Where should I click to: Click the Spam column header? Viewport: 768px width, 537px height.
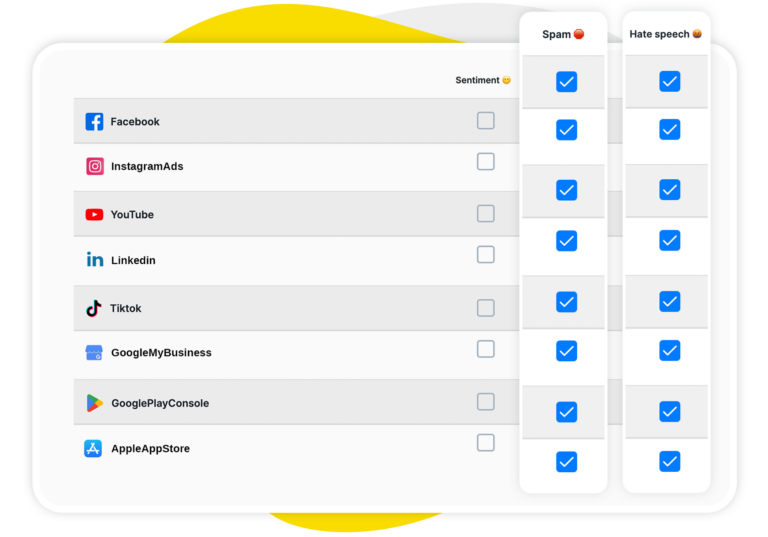tap(563, 34)
